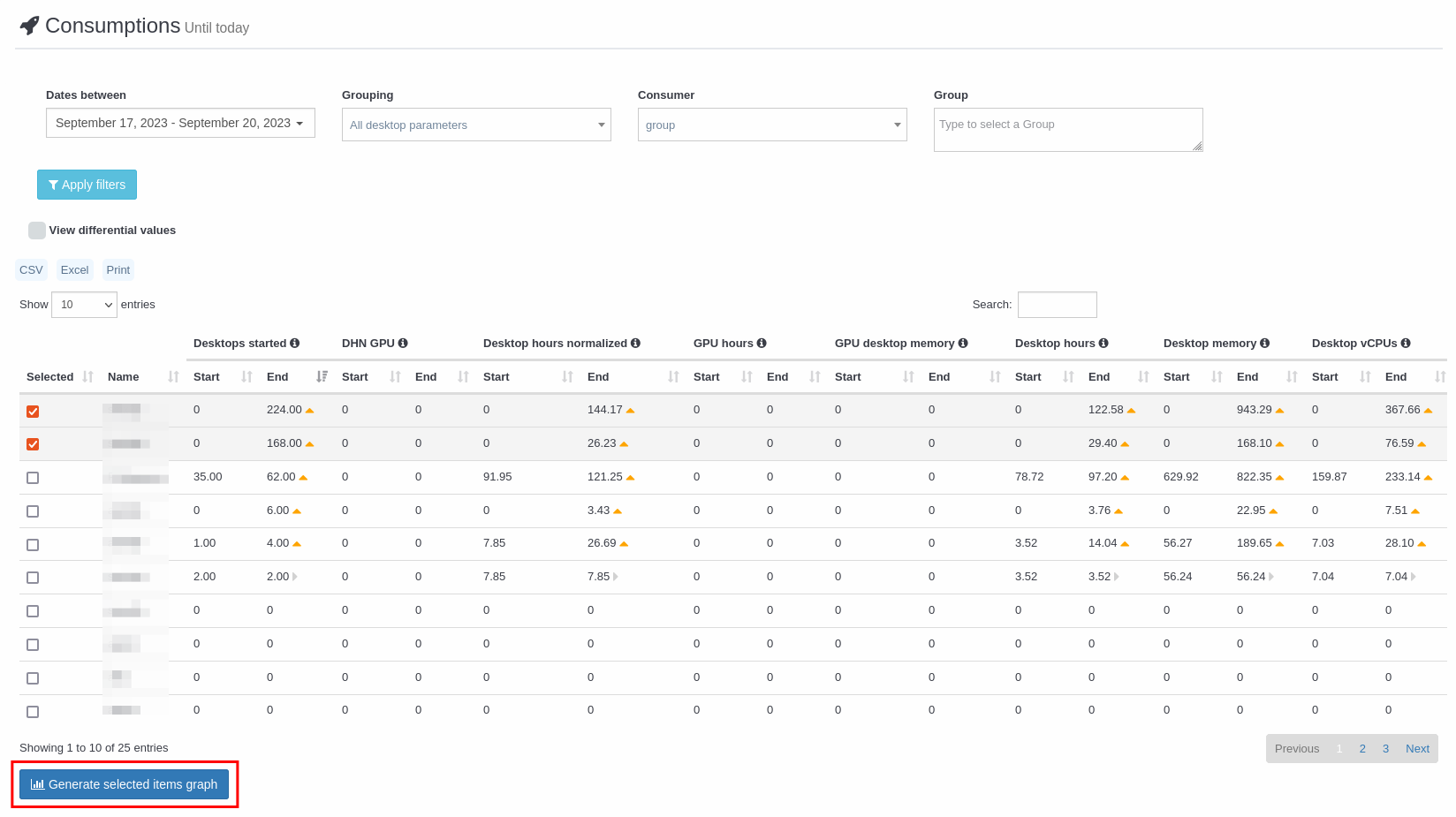Uncheck the second row's selected checkbox
Viewport: 1456px width, 817px height.
click(33, 444)
